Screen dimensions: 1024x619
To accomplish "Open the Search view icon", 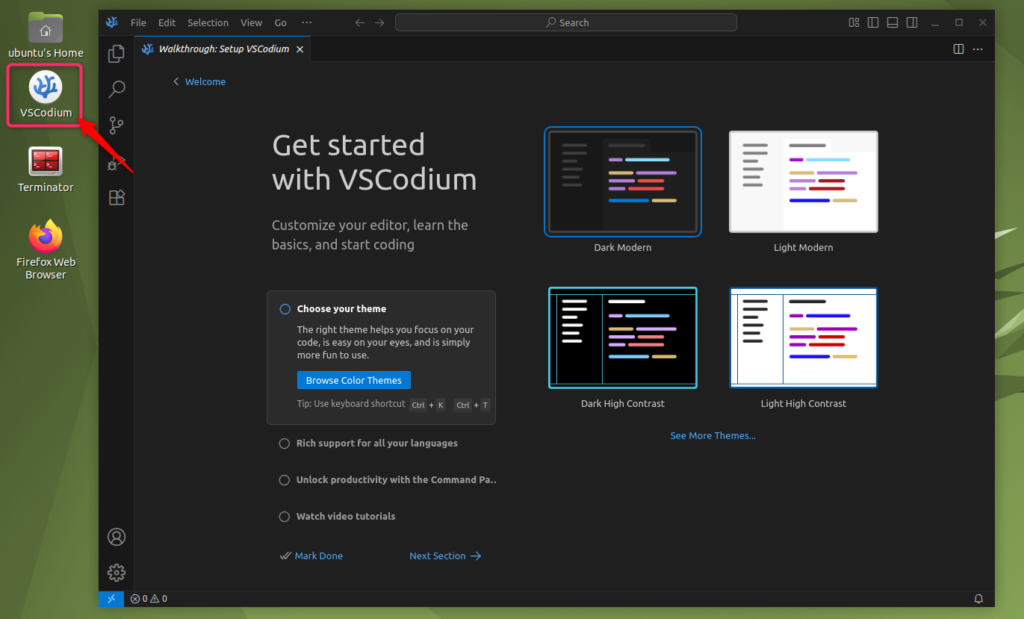I will (x=116, y=89).
